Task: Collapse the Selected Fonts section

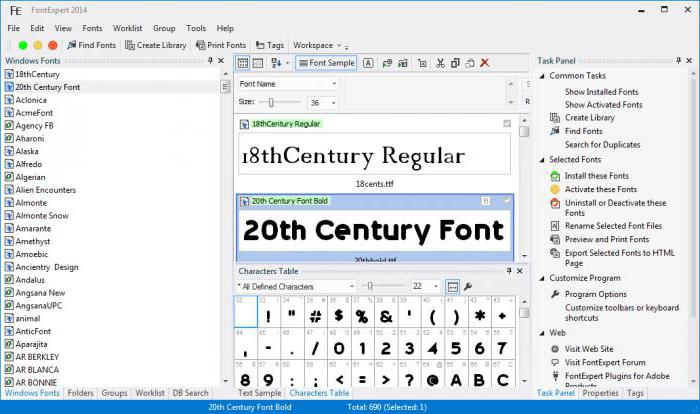Action: [x=542, y=159]
